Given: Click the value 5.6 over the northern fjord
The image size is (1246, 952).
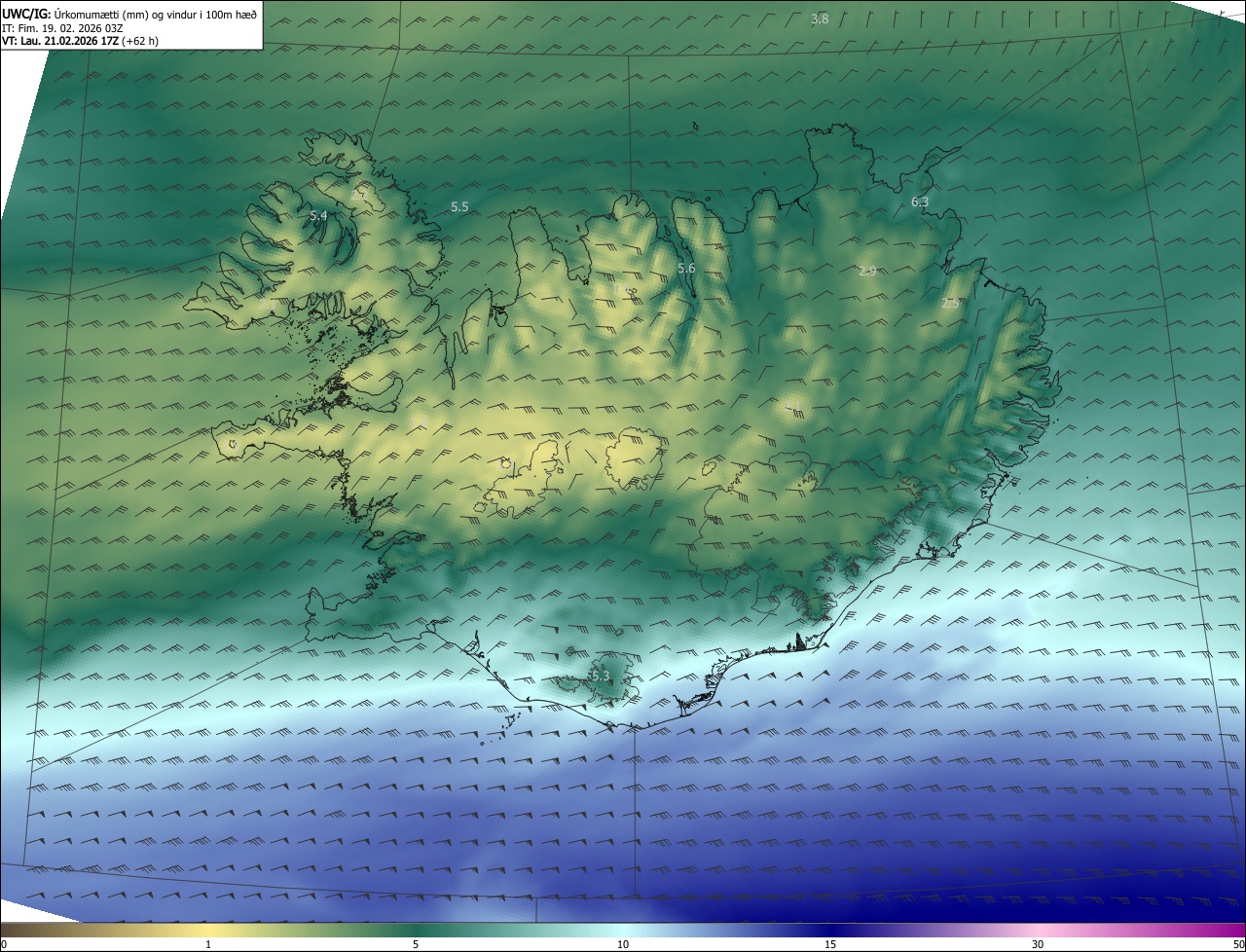Looking at the screenshot, I should (686, 268).
